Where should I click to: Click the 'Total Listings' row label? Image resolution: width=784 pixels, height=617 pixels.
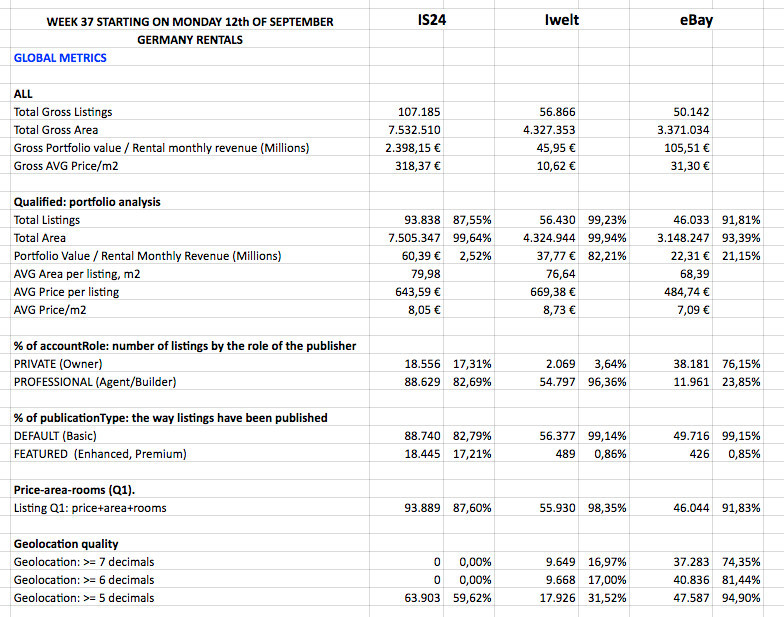pyautogui.click(x=47, y=220)
